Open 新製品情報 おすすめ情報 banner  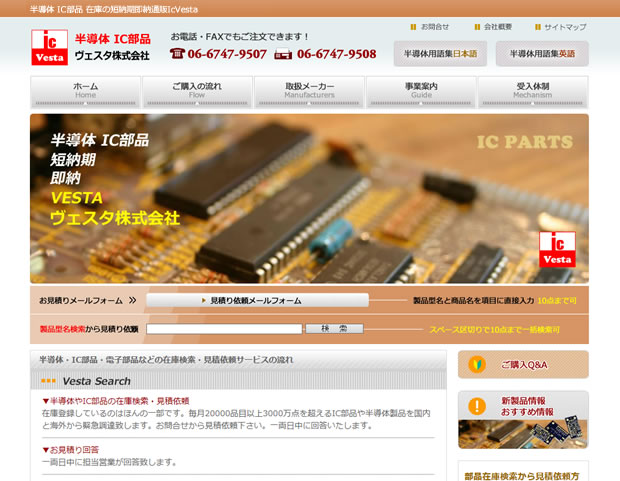point(523,420)
